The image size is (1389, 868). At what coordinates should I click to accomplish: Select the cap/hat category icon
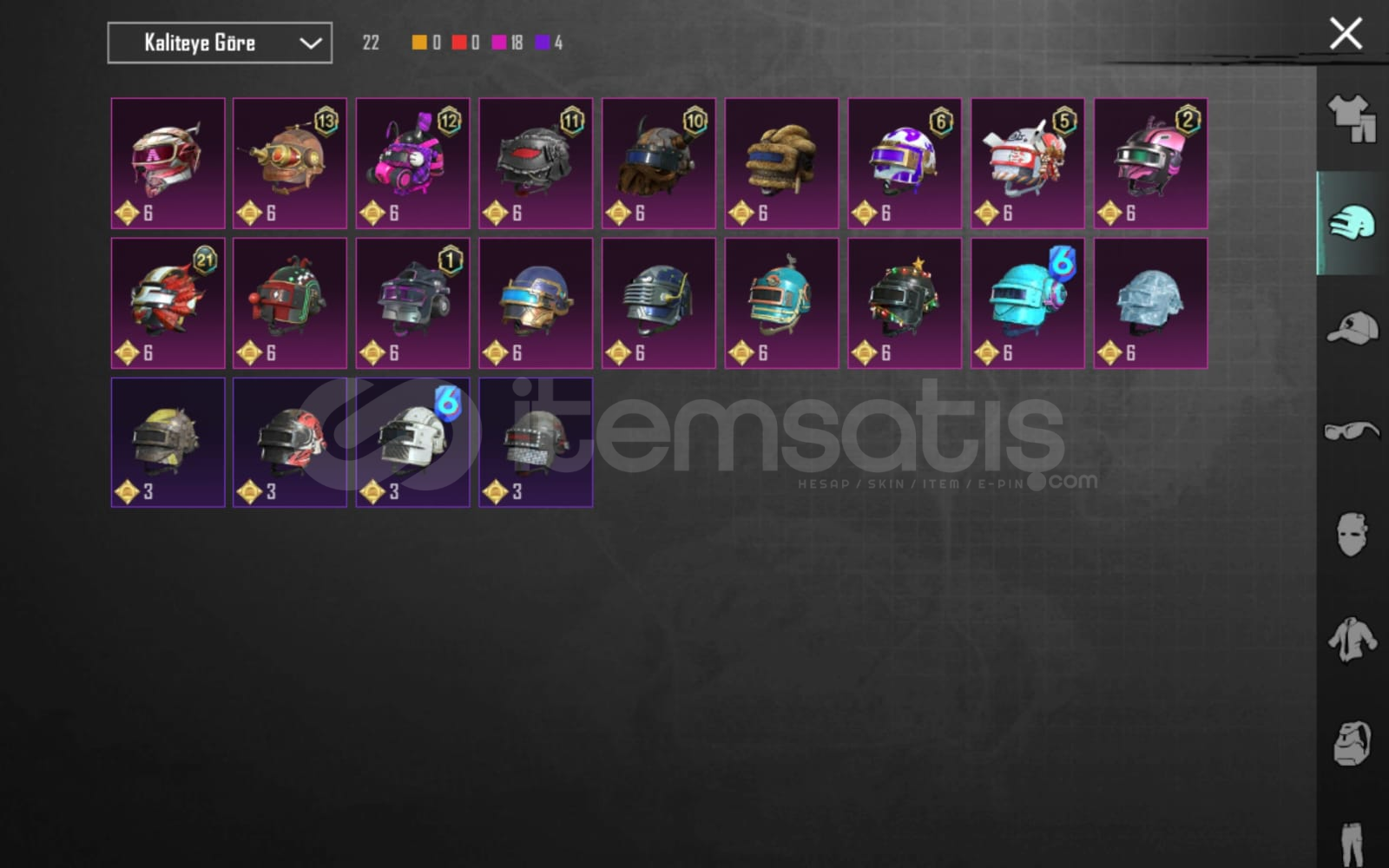(x=1352, y=327)
